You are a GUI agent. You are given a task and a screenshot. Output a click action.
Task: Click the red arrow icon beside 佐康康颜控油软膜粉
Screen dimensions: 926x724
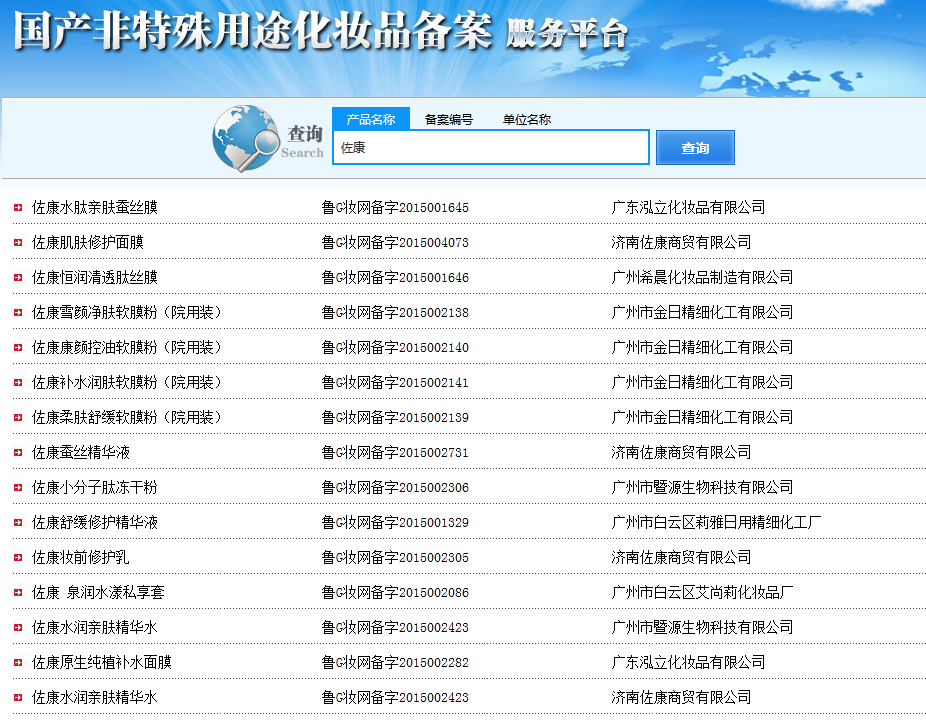pos(18,347)
